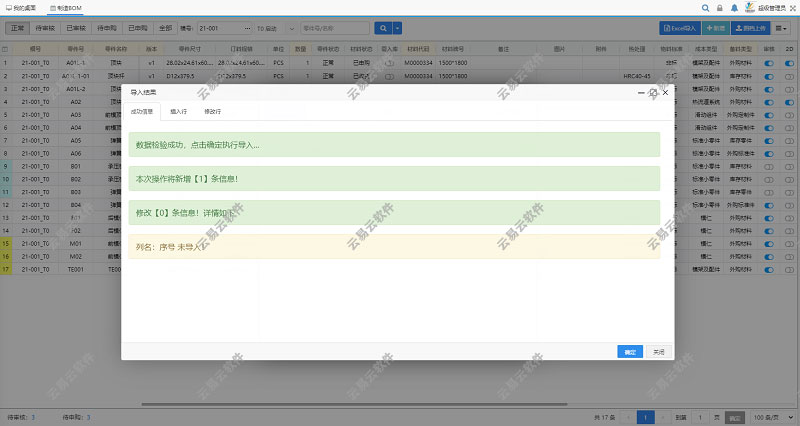Open the notification bell icon
Image resolution: width=800 pixels, height=426 pixels.
coord(734,7)
